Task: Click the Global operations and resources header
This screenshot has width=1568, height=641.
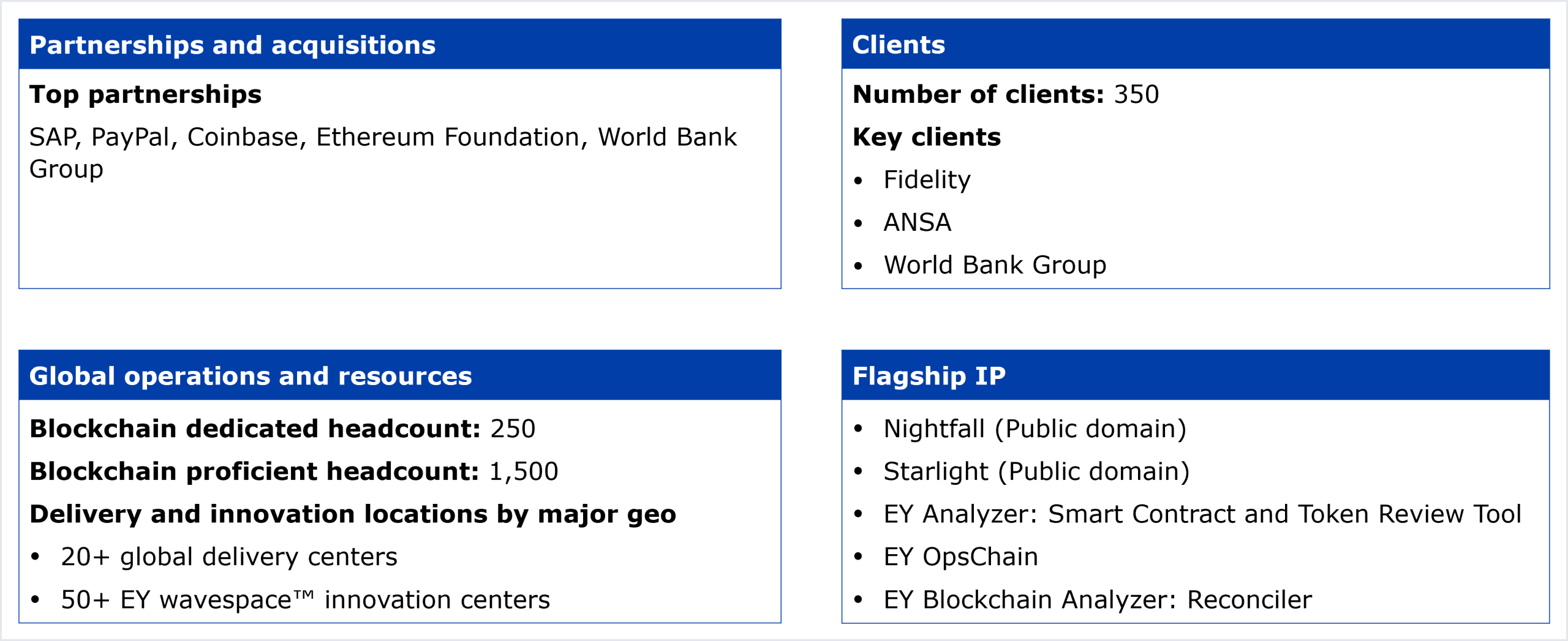Action: click(251, 376)
